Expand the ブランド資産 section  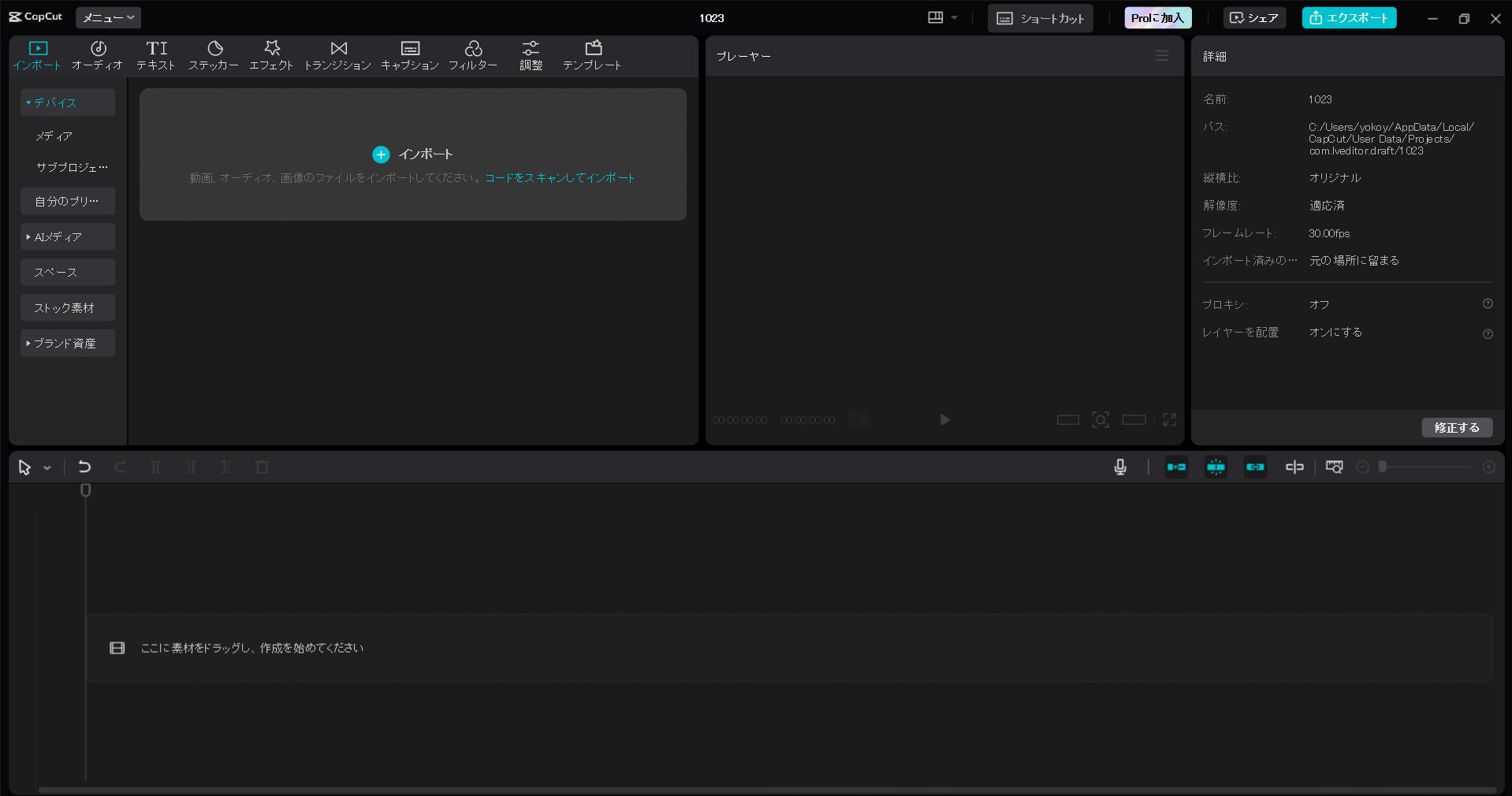[x=68, y=343]
